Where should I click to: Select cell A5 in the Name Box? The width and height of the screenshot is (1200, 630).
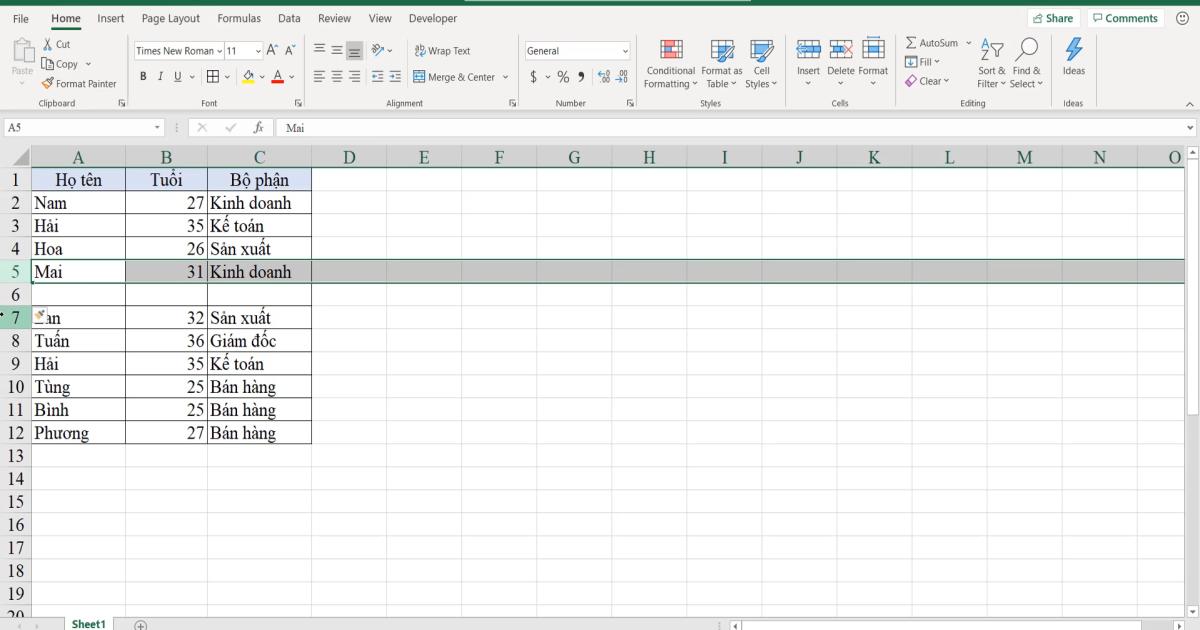coord(80,127)
